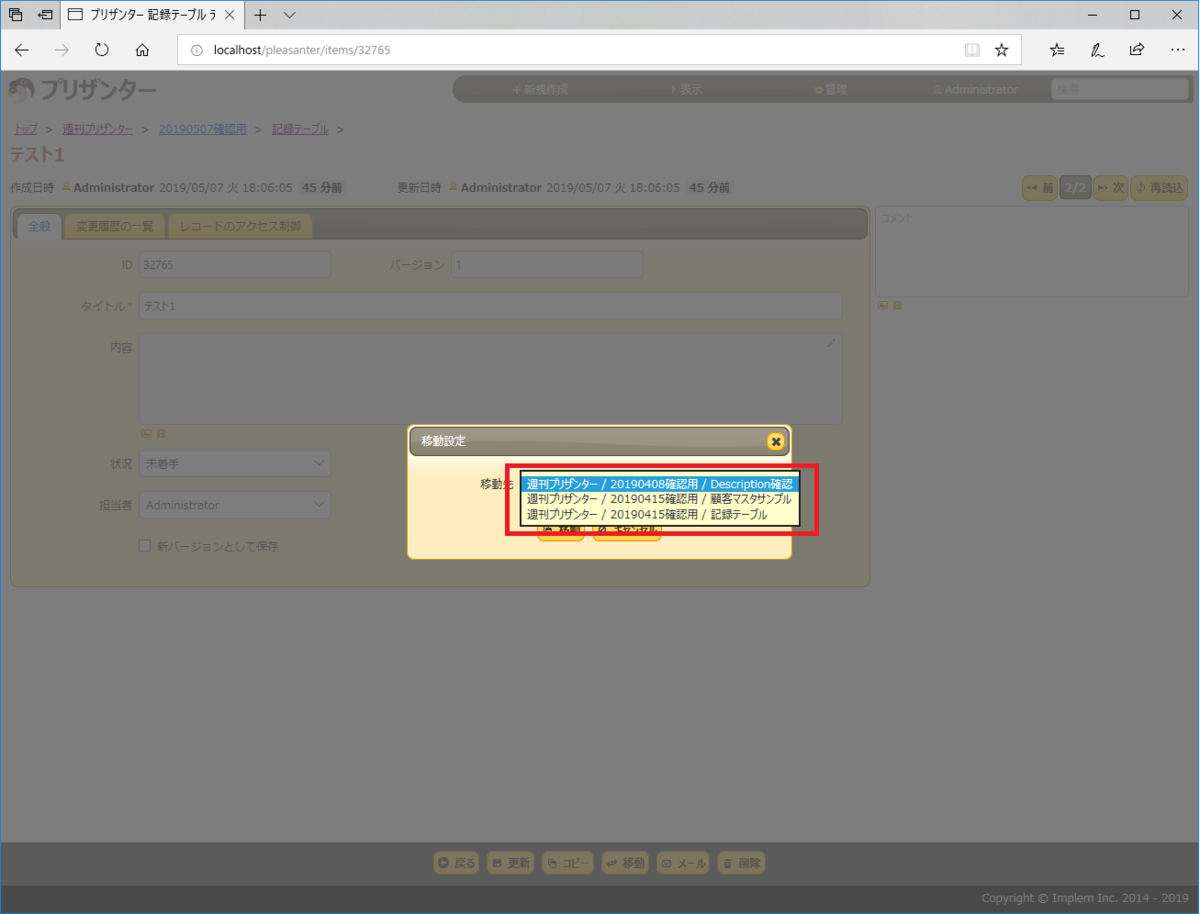Go to the previous record (前)
The image size is (1200, 914).
click(x=1039, y=187)
